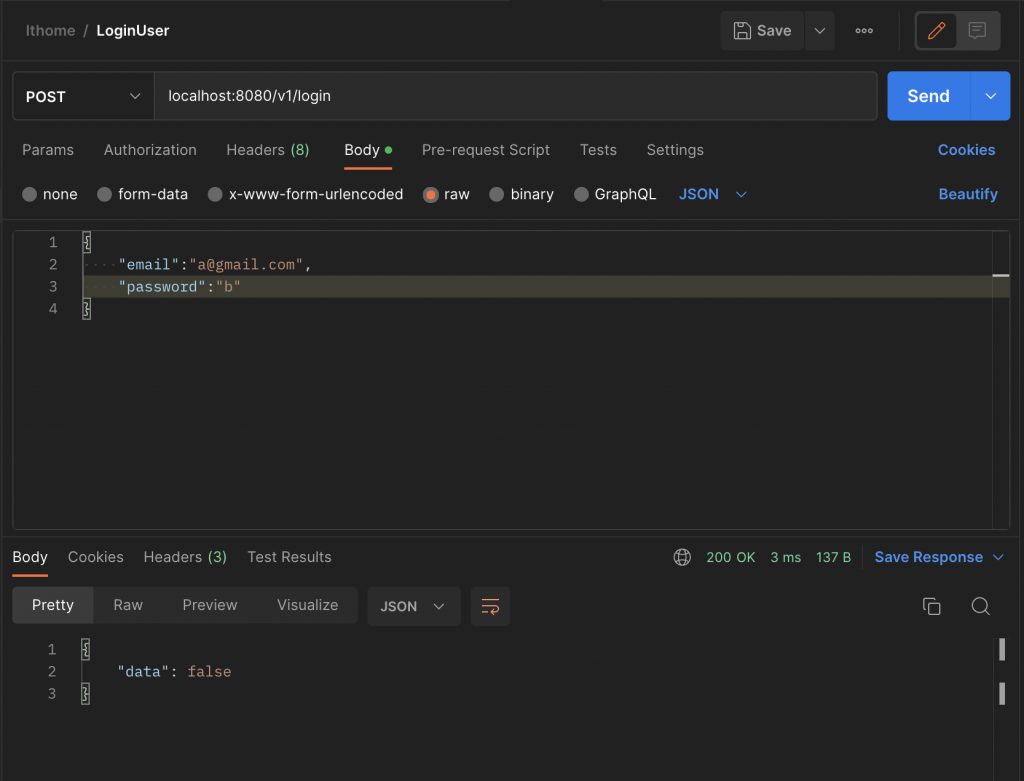This screenshot has width=1024, height=781.
Task: Click the request URL input field
Action: [515, 96]
